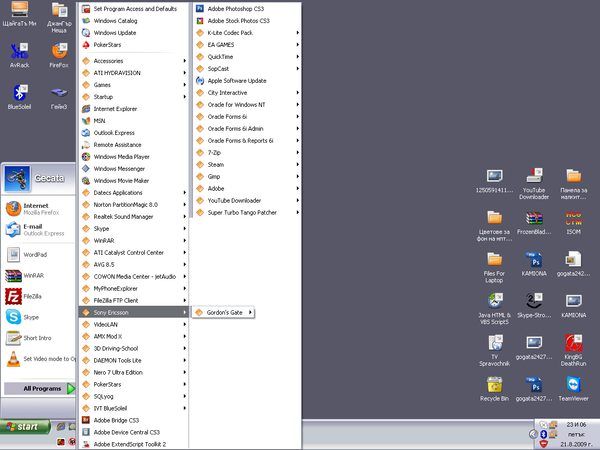Image resolution: width=600 pixels, height=450 pixels.
Task: Expand the VideoLAN submenu
Action: tap(134, 324)
